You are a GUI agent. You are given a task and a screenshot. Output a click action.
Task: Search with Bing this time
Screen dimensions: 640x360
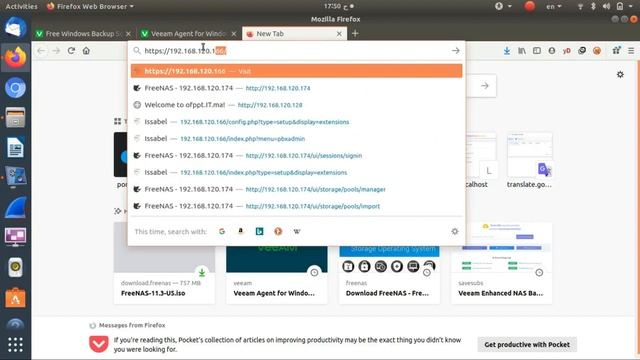pyautogui.click(x=259, y=231)
